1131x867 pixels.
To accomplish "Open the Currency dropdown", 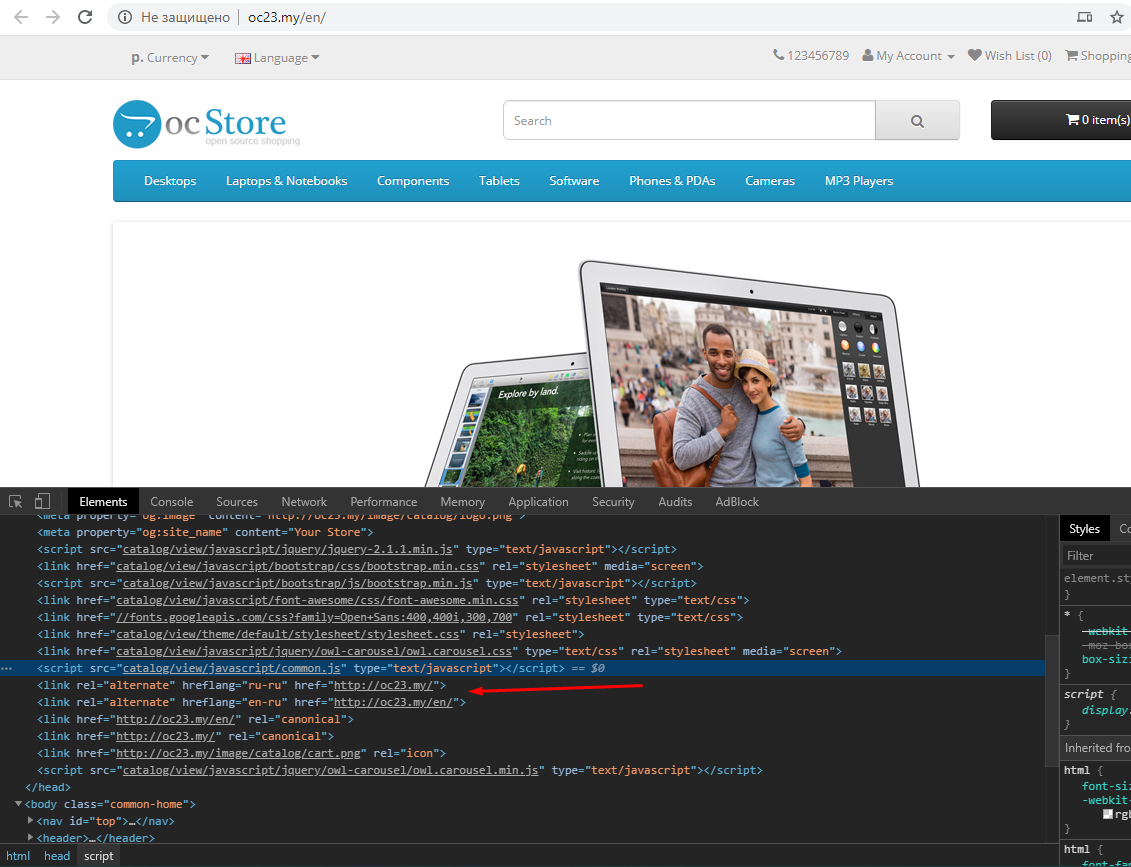I will point(170,58).
